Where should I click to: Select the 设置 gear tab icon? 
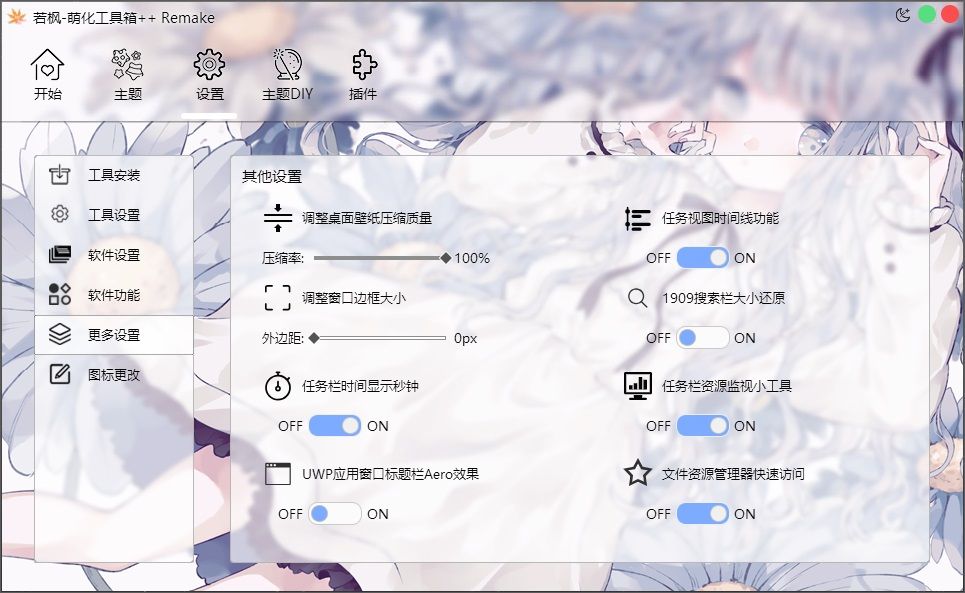click(209, 65)
